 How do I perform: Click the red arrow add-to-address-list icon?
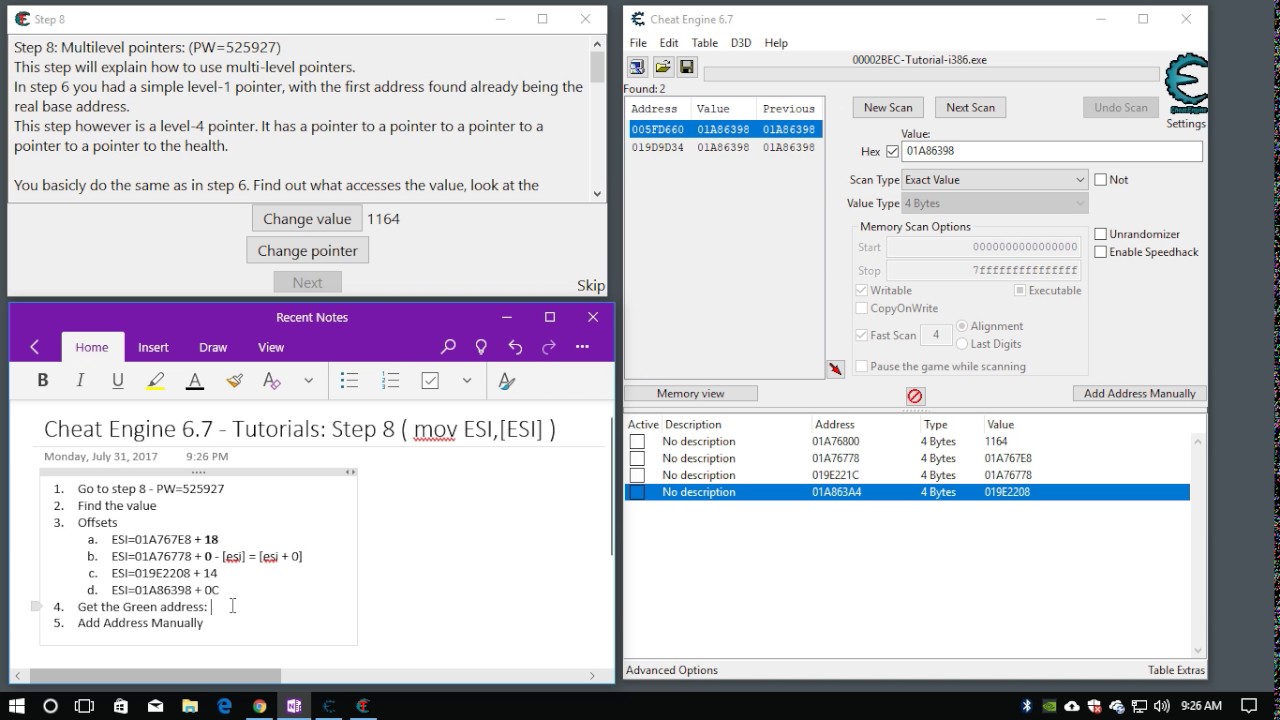pyautogui.click(x=836, y=369)
